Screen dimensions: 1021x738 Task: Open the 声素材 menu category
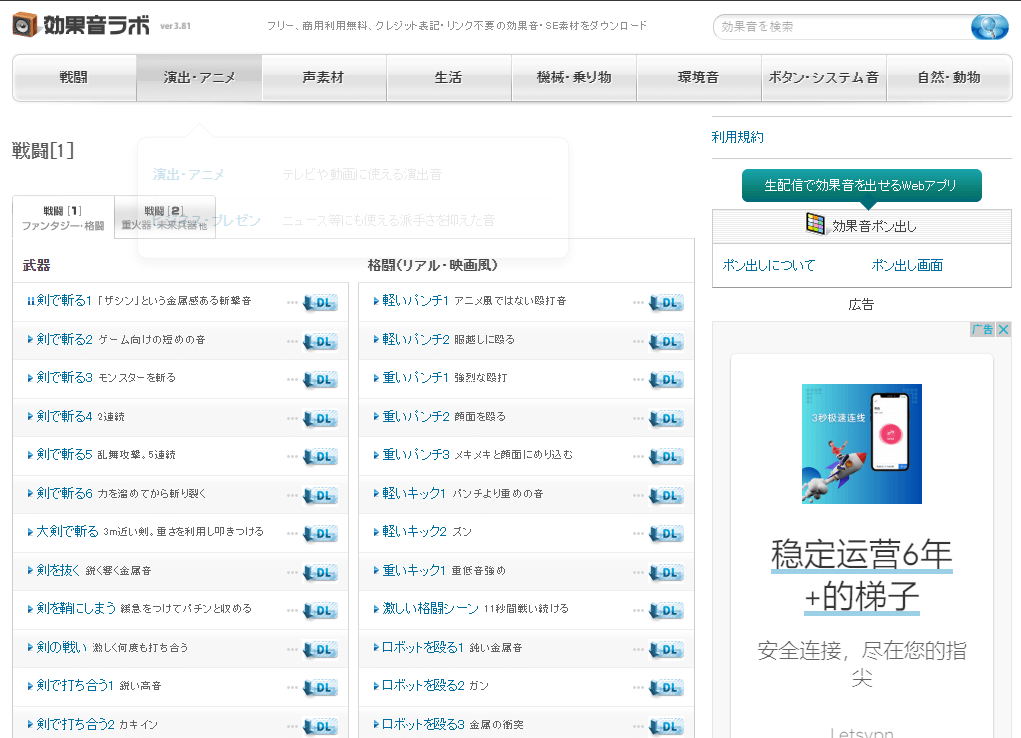[x=324, y=78]
